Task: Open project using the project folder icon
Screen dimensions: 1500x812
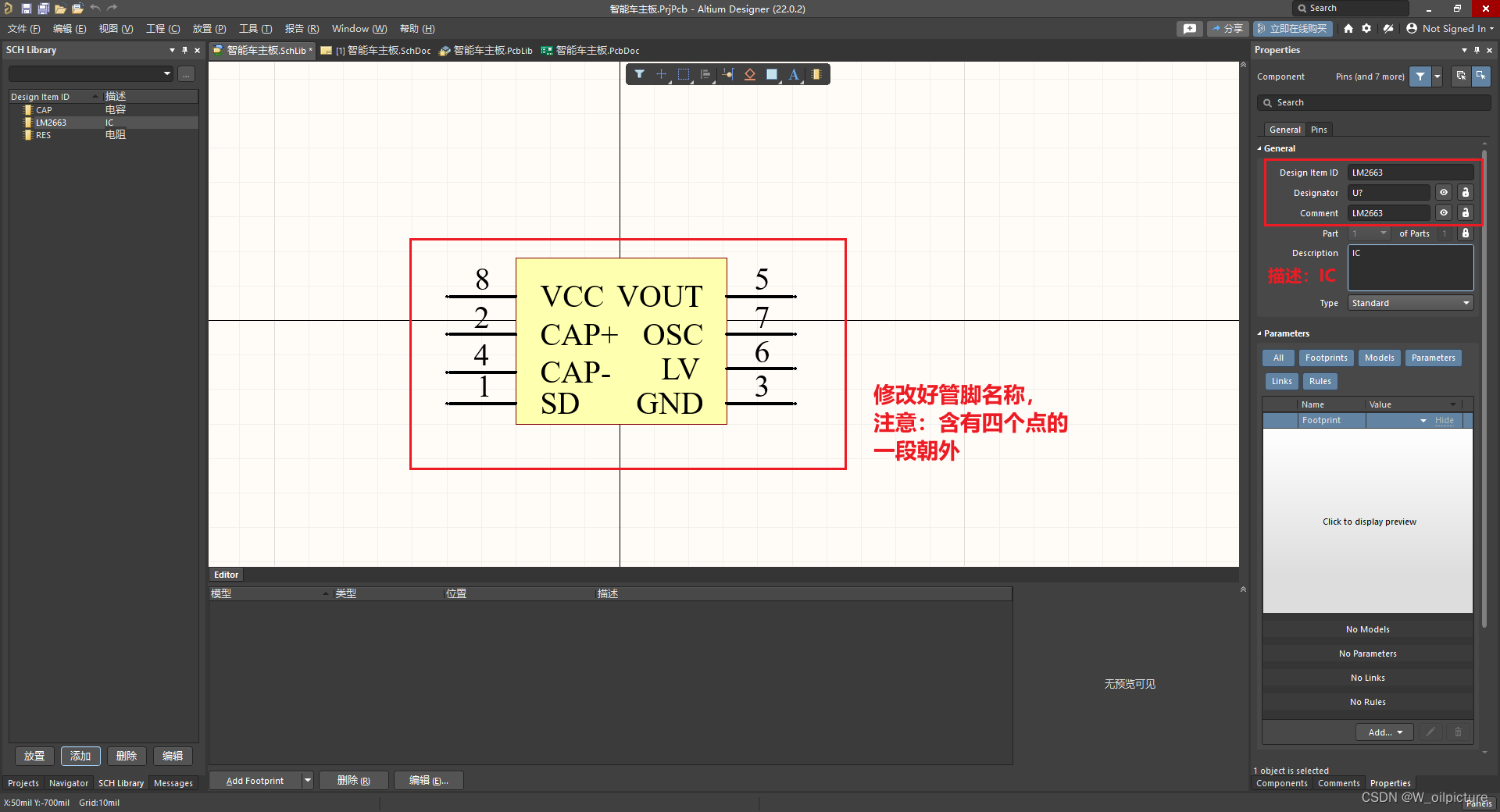Action: [x=77, y=9]
